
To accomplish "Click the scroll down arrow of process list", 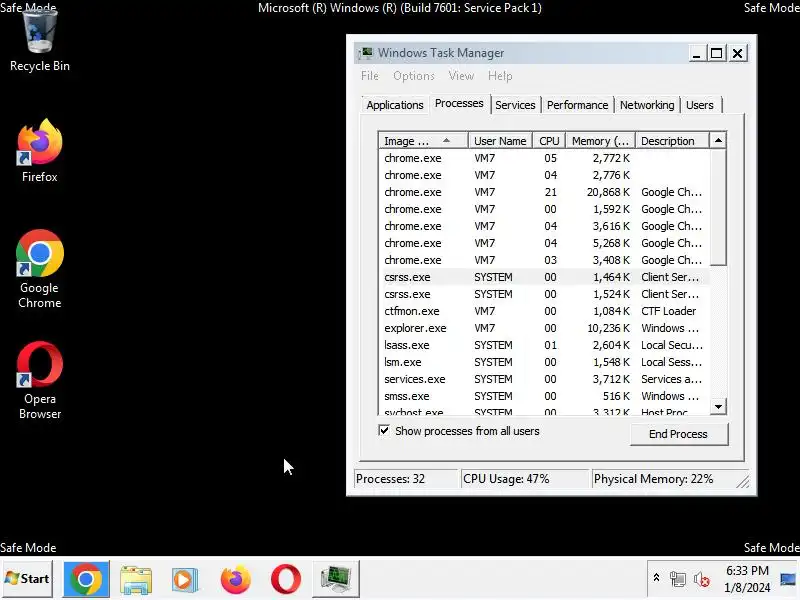I will point(718,407).
